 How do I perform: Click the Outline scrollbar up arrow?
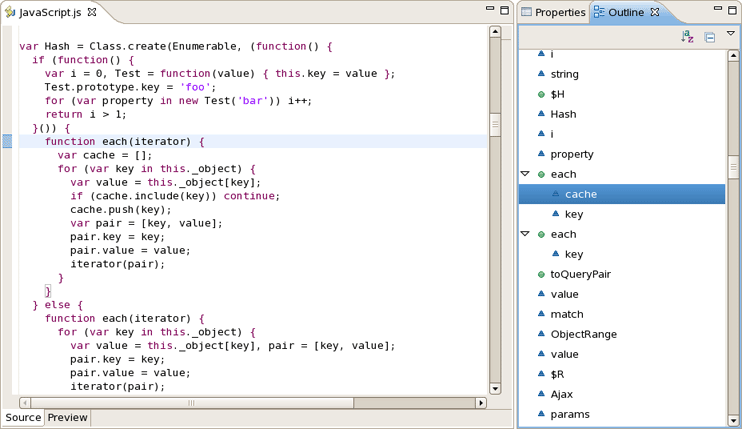733,56
